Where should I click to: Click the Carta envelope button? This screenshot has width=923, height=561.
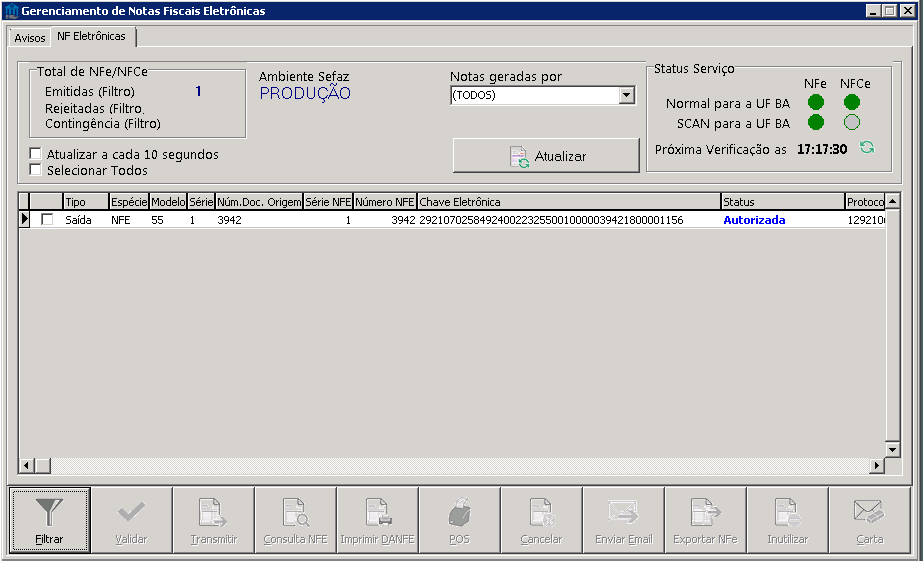pyautogui.click(x=869, y=520)
